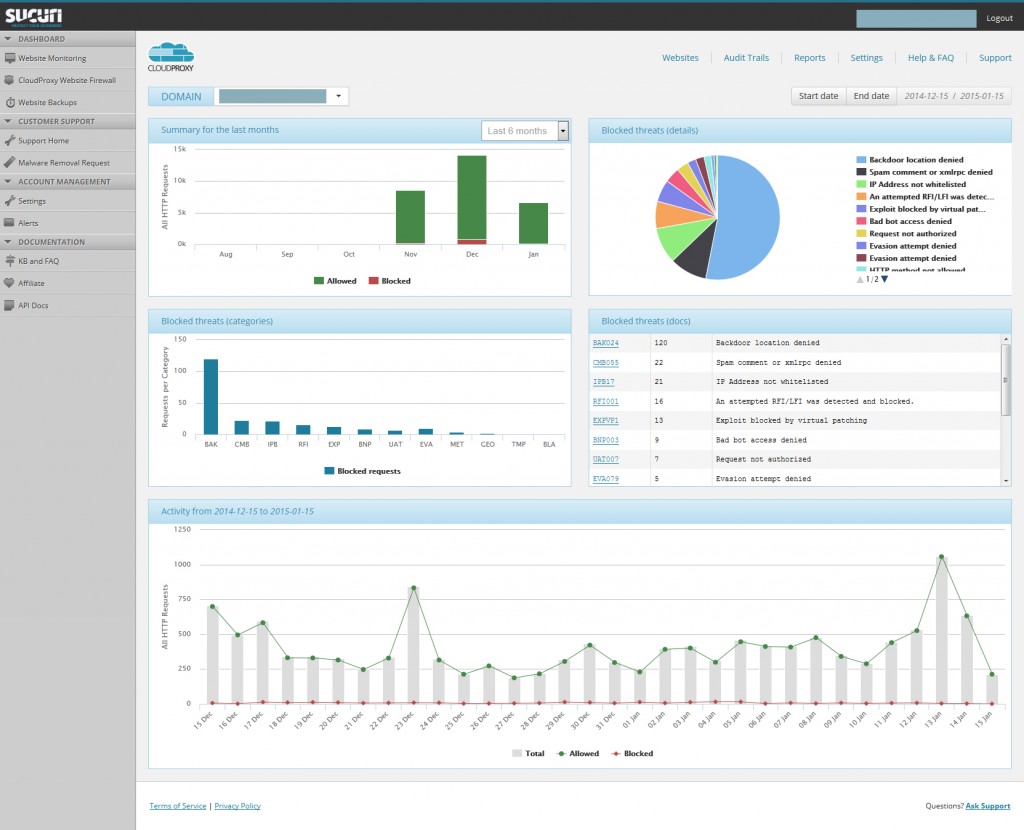This screenshot has height=830, width=1024.
Task: Click the Malware Removal Request icon
Action: pyautogui.click(x=10, y=162)
